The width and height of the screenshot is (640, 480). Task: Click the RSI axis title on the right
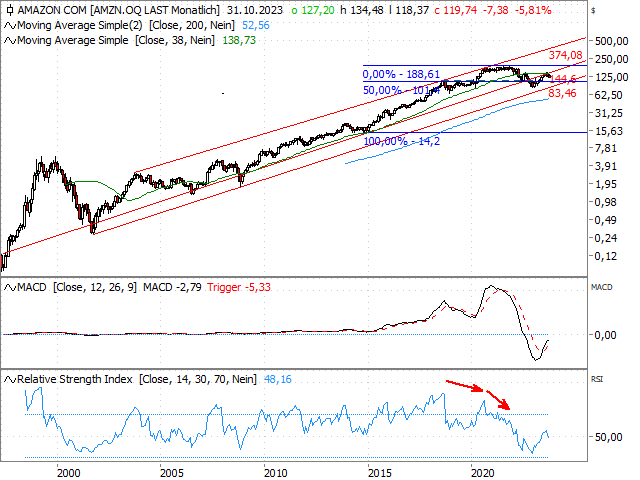pos(597,380)
